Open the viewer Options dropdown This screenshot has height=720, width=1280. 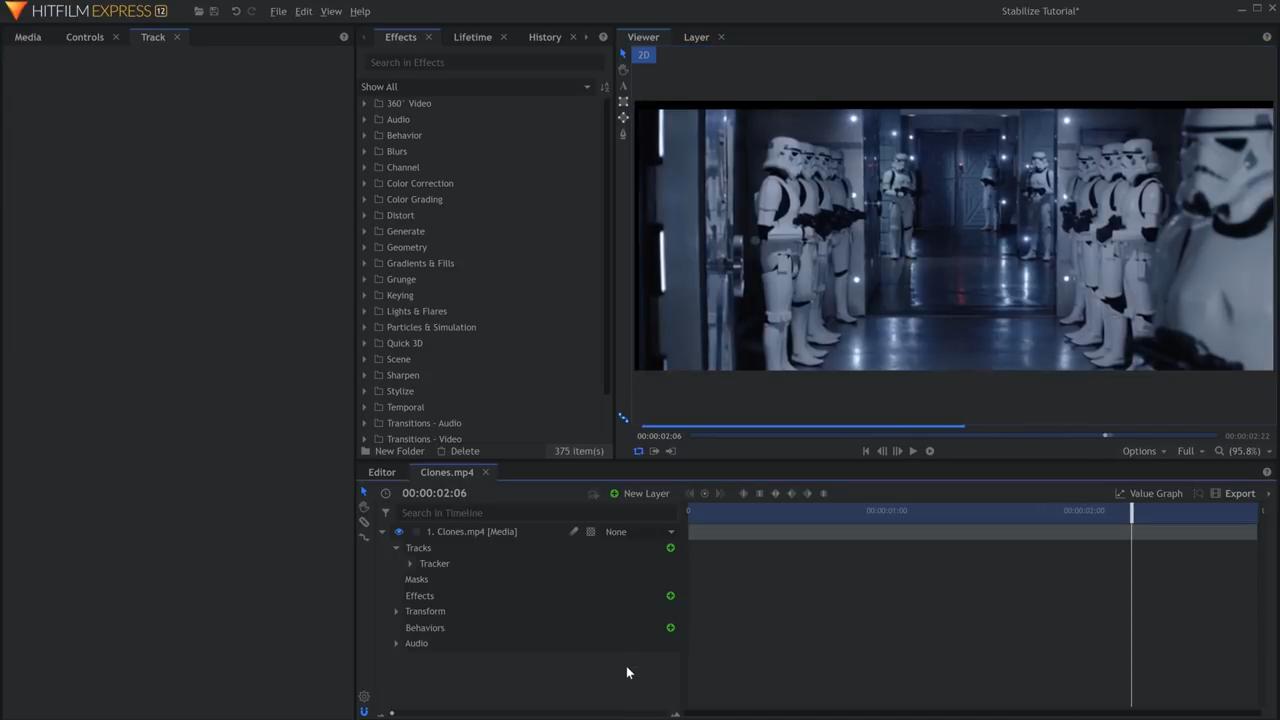click(x=1144, y=451)
